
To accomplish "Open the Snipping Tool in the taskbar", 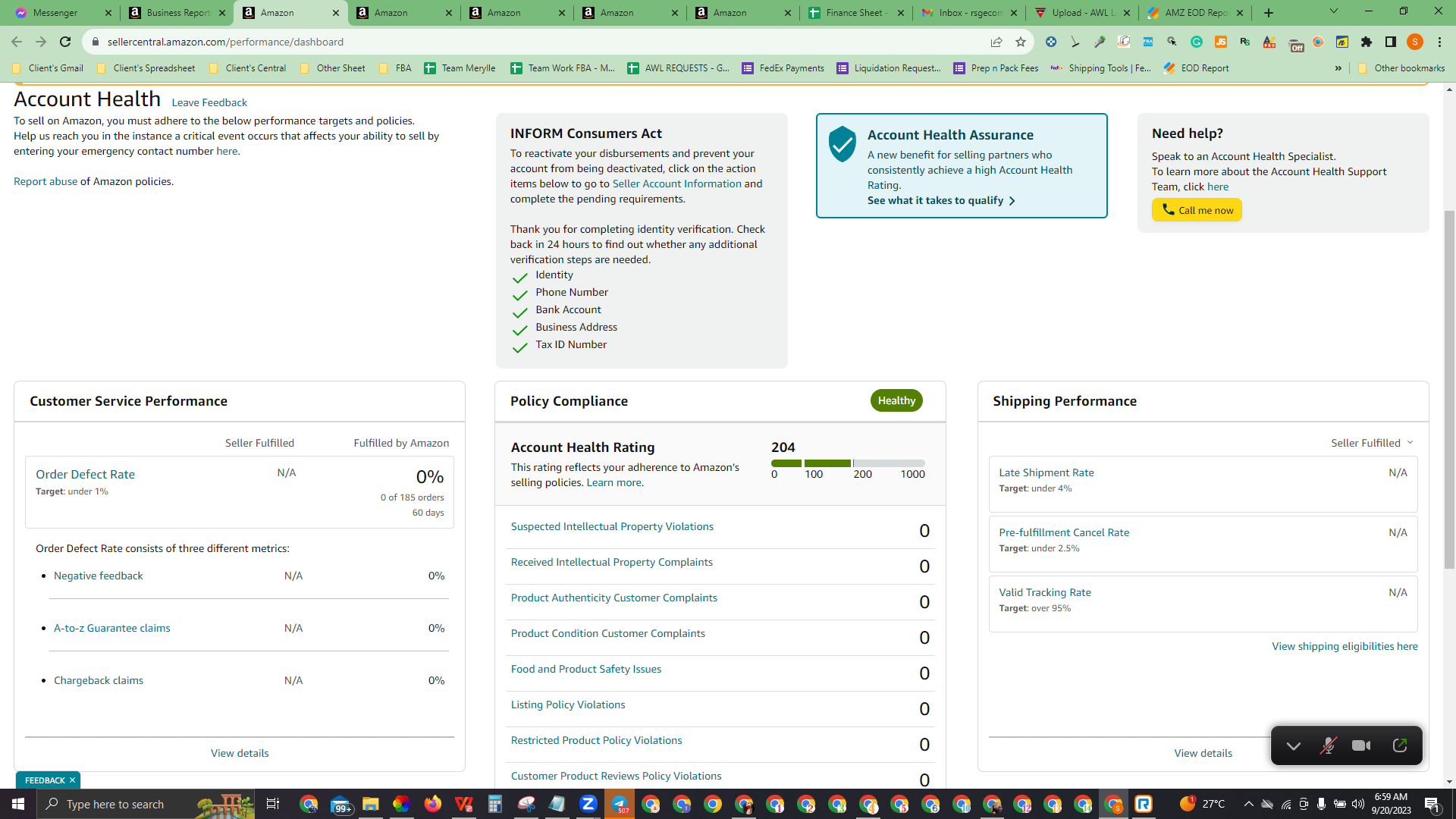I will [x=526, y=804].
